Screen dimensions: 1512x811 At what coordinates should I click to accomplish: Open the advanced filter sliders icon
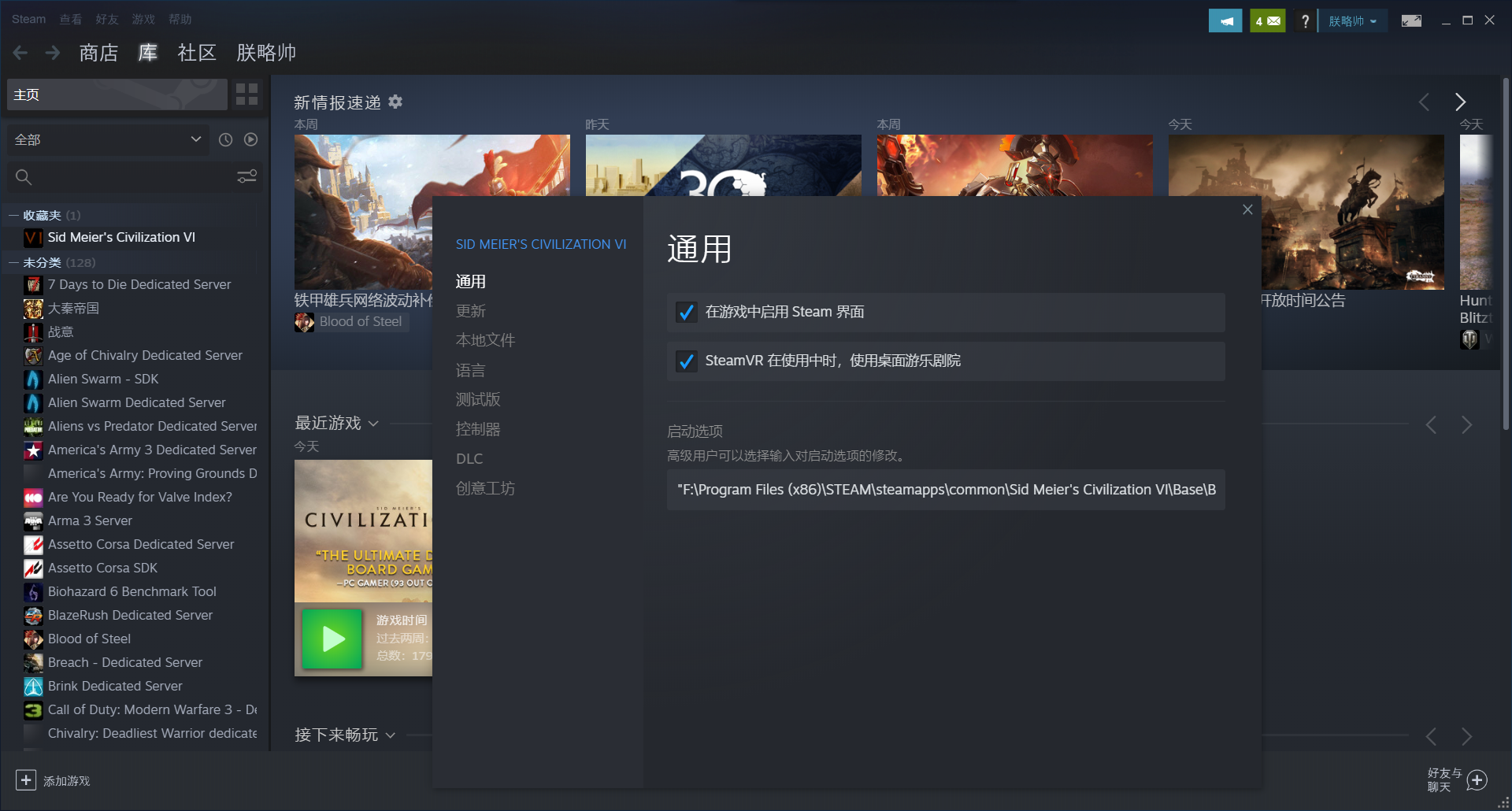(246, 176)
